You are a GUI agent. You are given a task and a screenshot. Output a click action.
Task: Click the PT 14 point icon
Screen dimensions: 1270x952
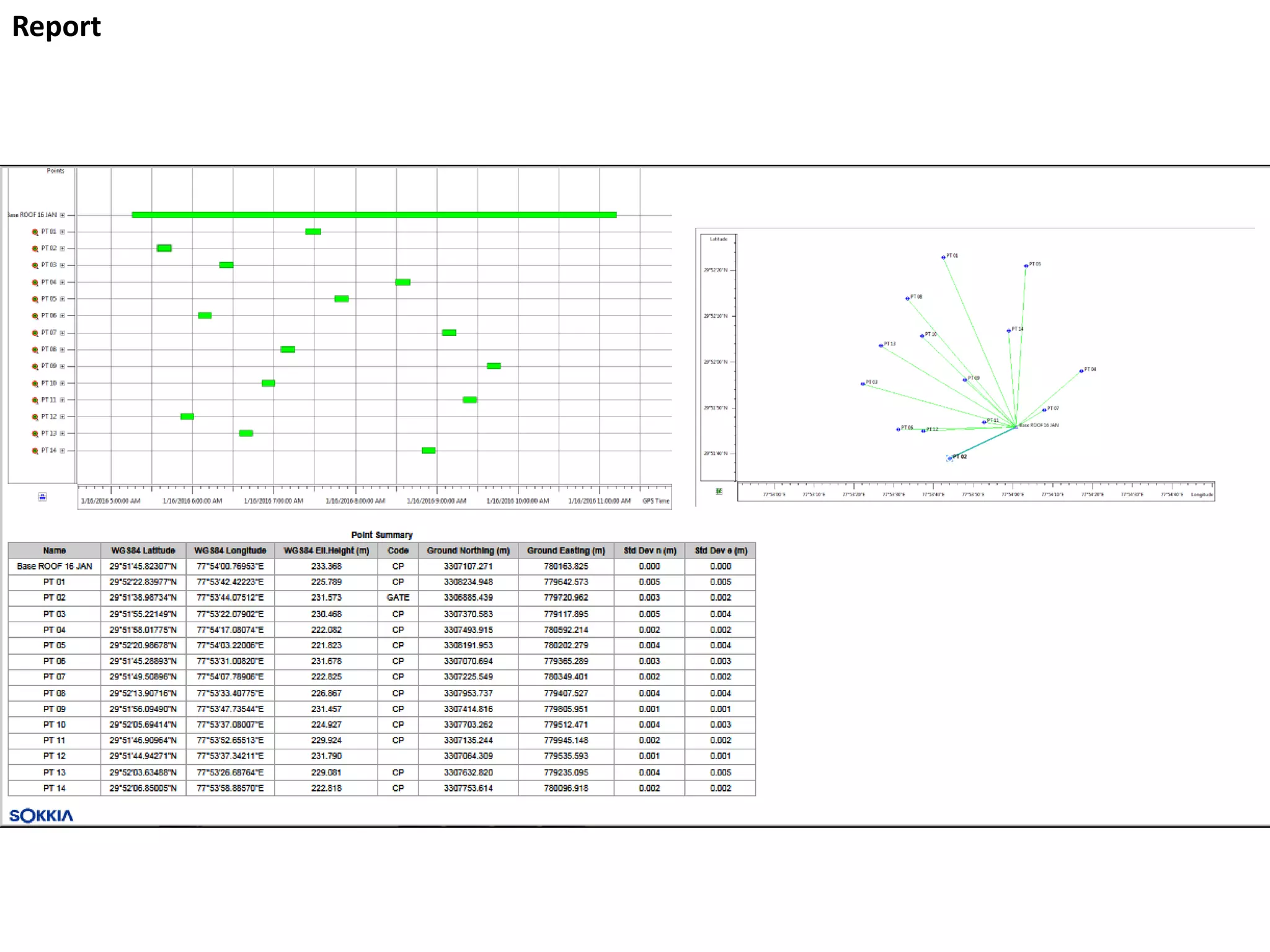tap(35, 451)
